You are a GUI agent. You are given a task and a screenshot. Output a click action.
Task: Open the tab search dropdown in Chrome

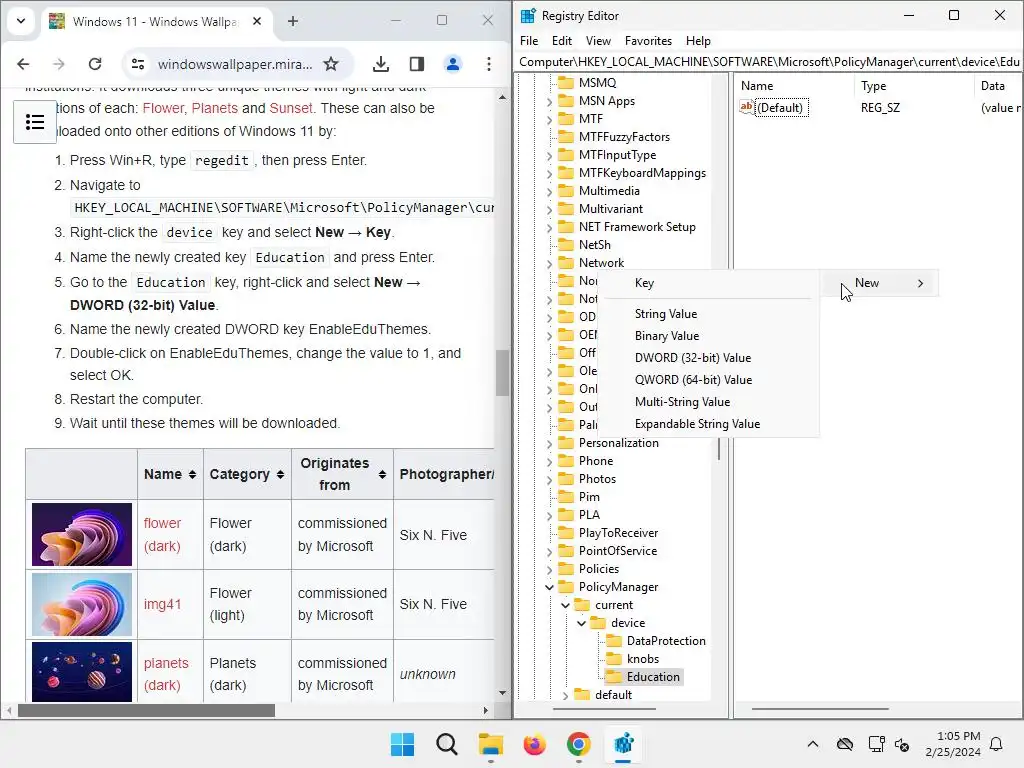(x=21, y=21)
